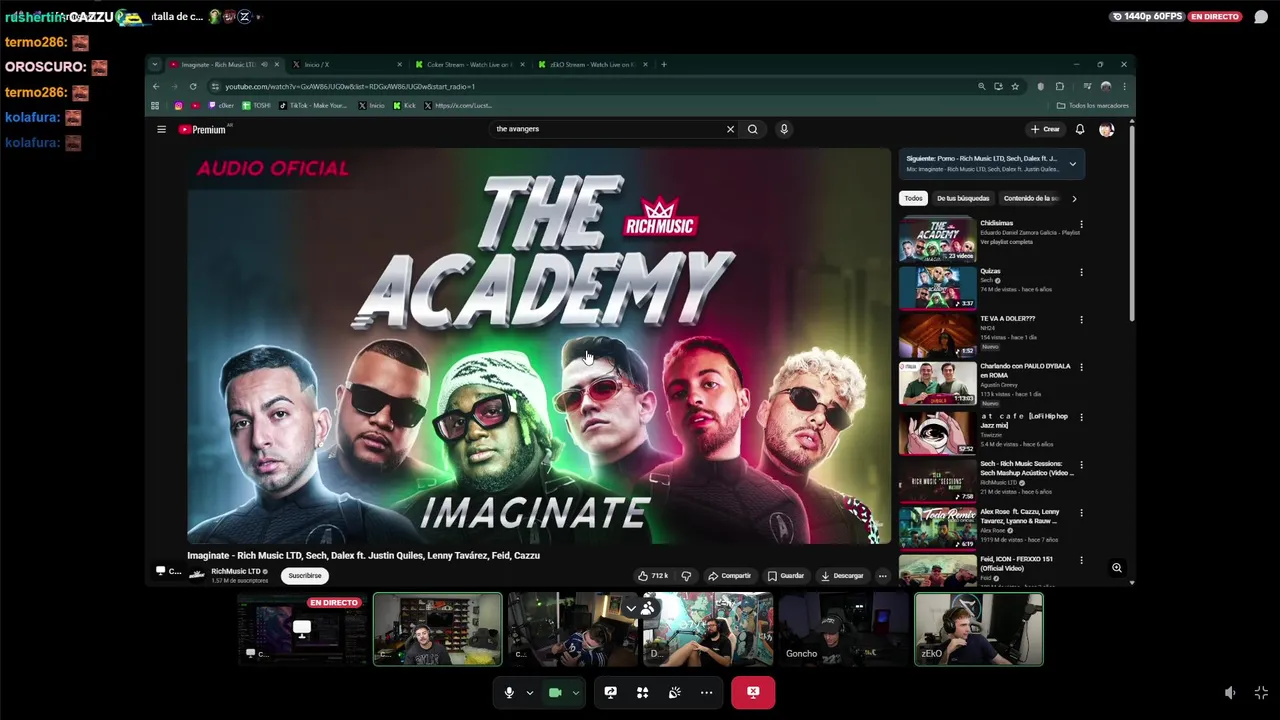Open Todos los marcadores folder

tap(1093, 105)
